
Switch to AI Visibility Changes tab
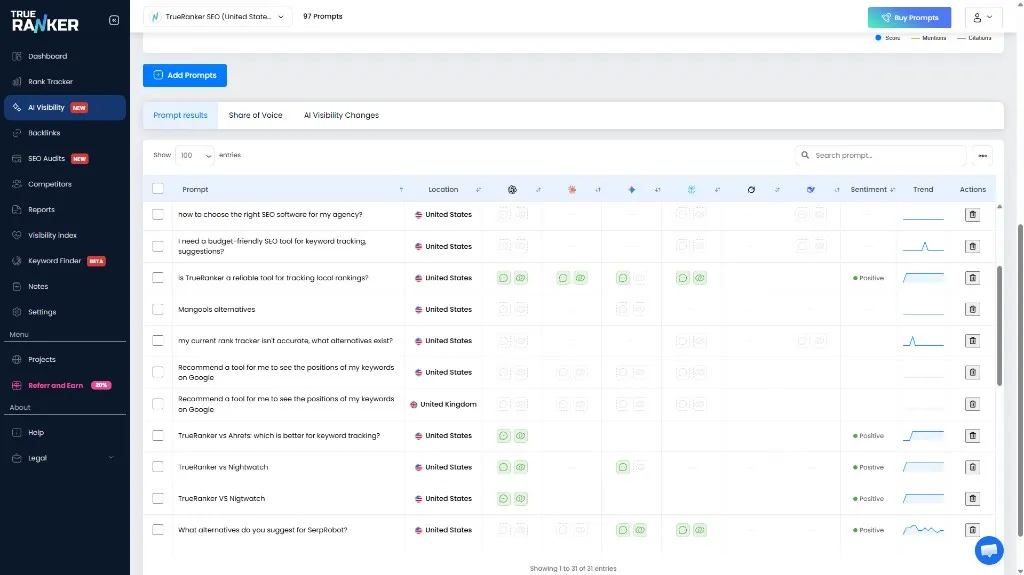pos(341,115)
